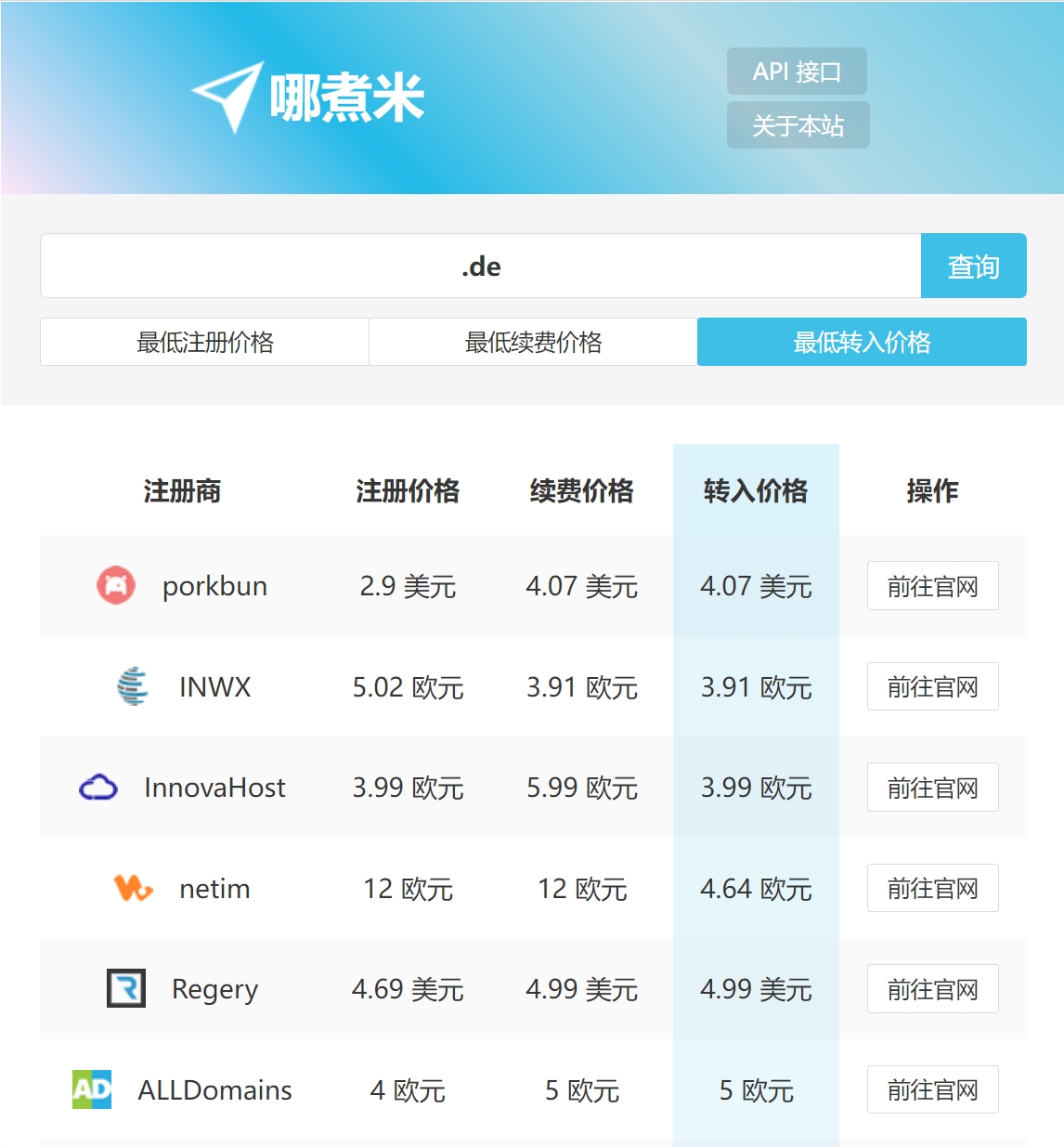Click the porkbun pig logo icon
Screen dimensions: 1064x1147
(x=116, y=586)
